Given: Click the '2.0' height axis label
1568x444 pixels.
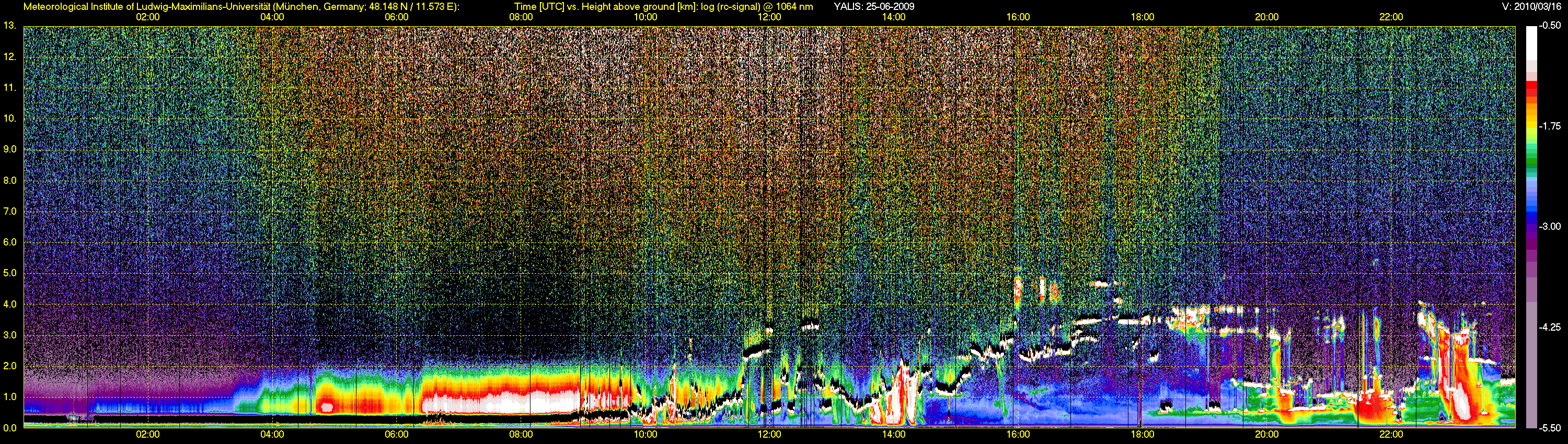Looking at the screenshot, I should click(x=10, y=366).
